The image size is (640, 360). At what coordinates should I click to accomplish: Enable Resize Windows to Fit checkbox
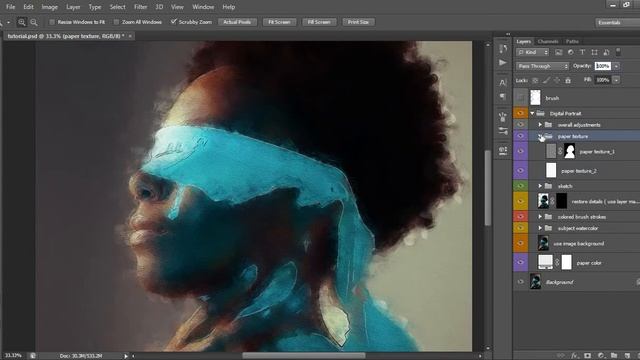point(52,22)
